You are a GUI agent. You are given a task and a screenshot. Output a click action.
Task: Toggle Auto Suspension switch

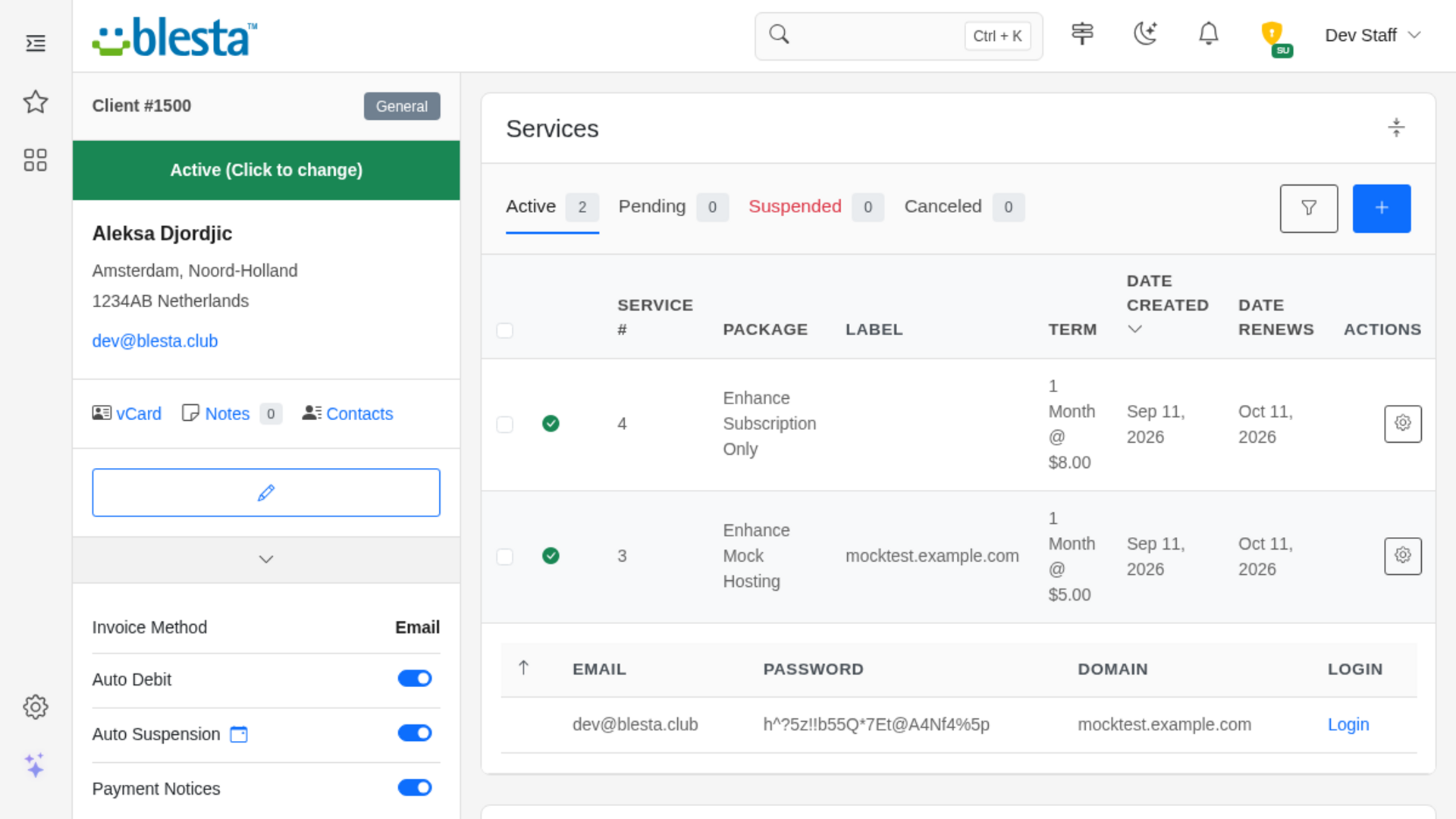point(415,733)
